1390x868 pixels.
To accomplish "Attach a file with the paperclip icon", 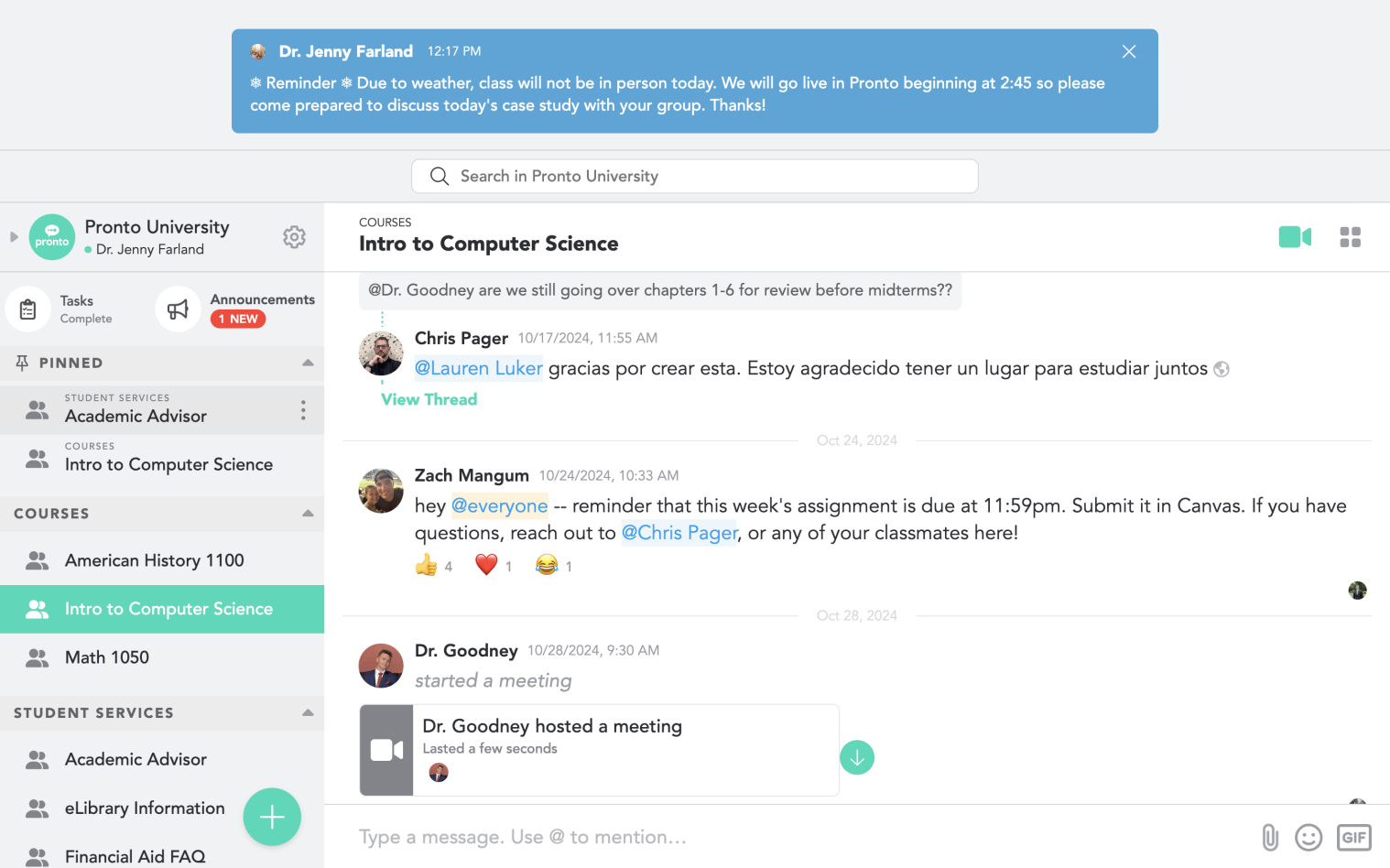I will coord(1270,837).
